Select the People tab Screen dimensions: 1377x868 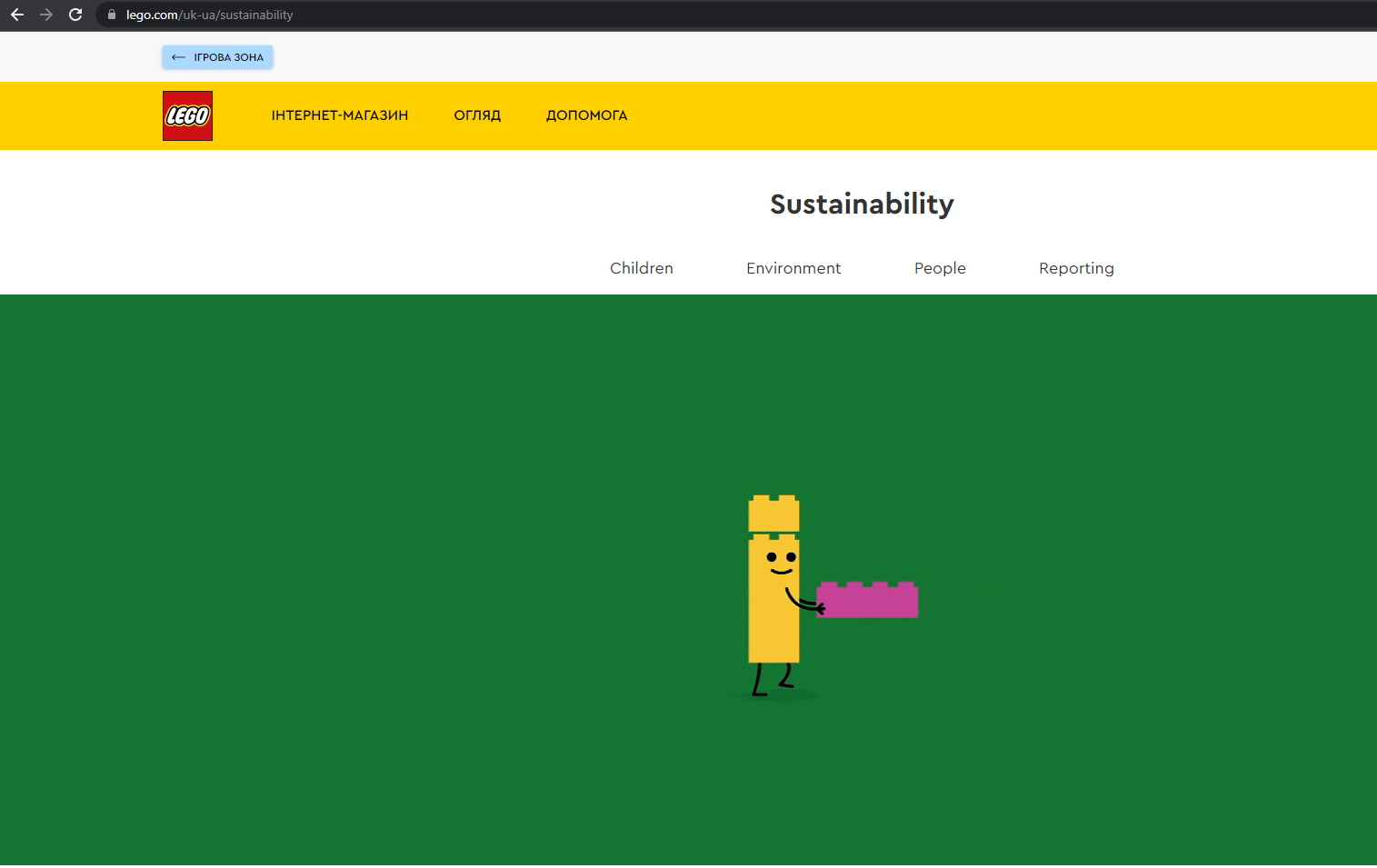(940, 268)
